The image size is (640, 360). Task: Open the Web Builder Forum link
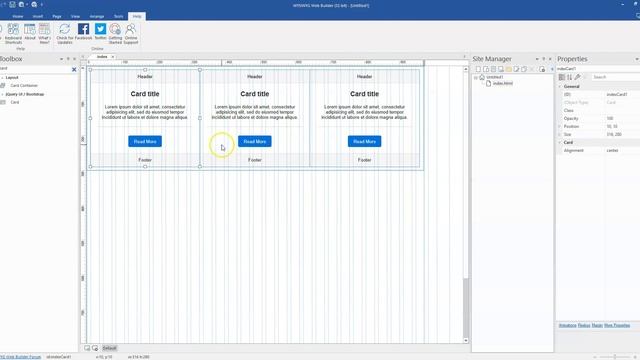coord(20,357)
